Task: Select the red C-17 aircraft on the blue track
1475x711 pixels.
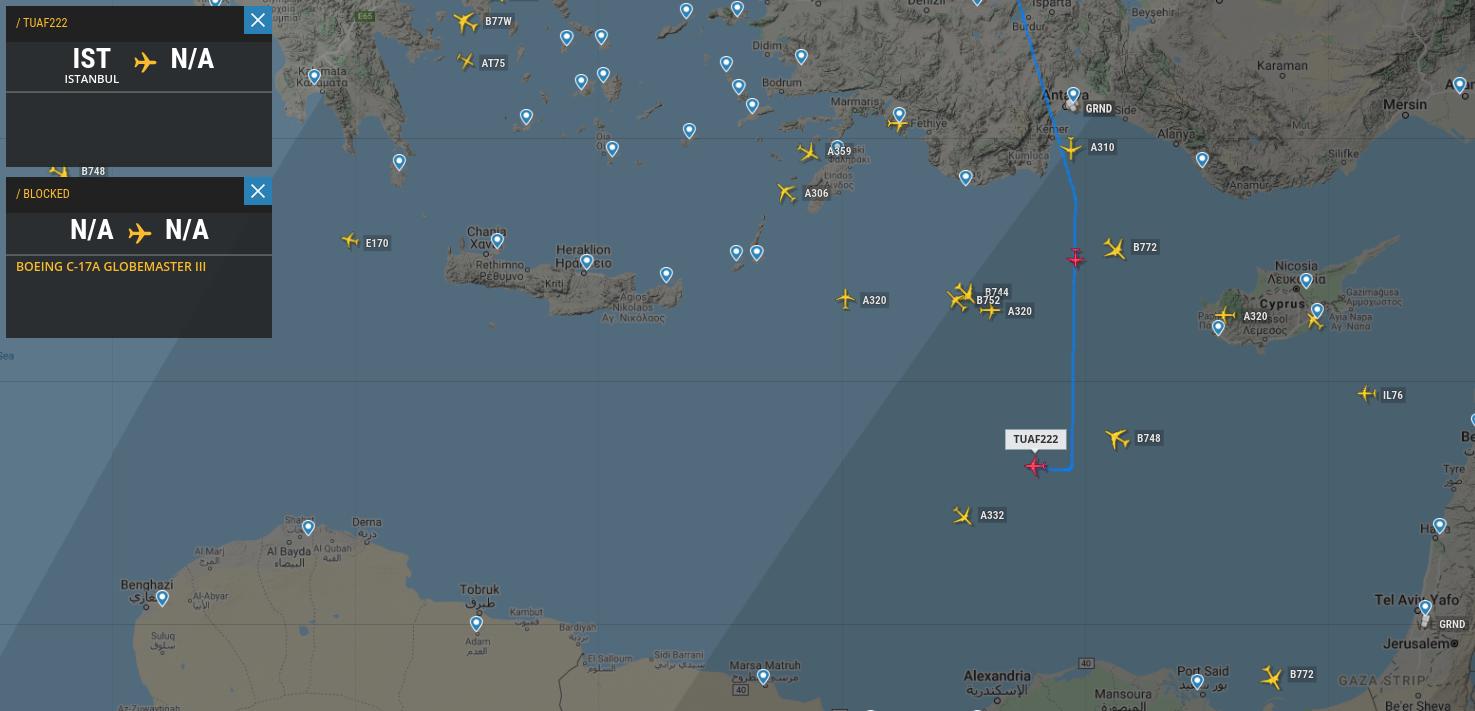Action: [x=1075, y=258]
